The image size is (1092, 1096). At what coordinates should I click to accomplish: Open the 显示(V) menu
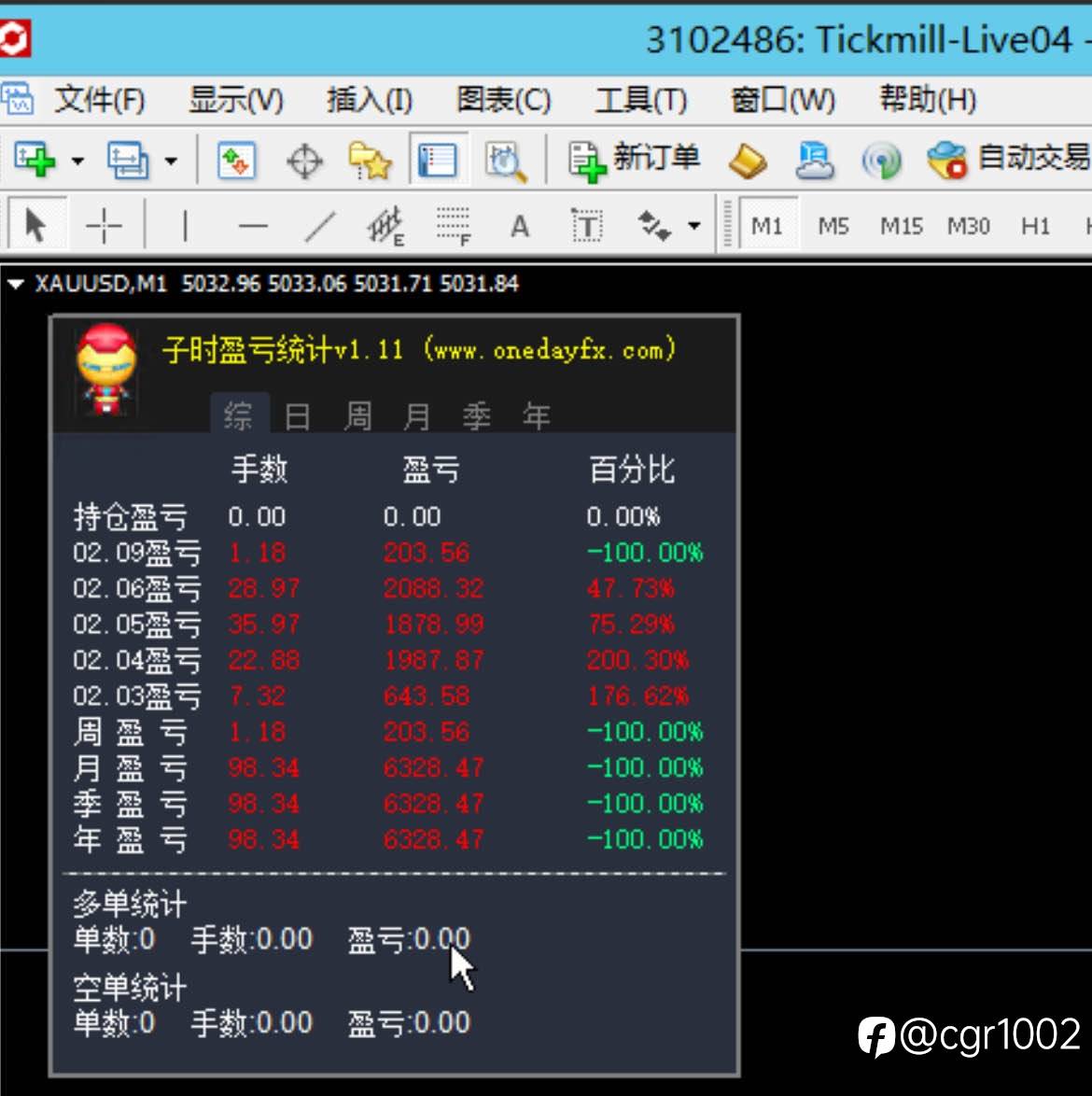(236, 99)
